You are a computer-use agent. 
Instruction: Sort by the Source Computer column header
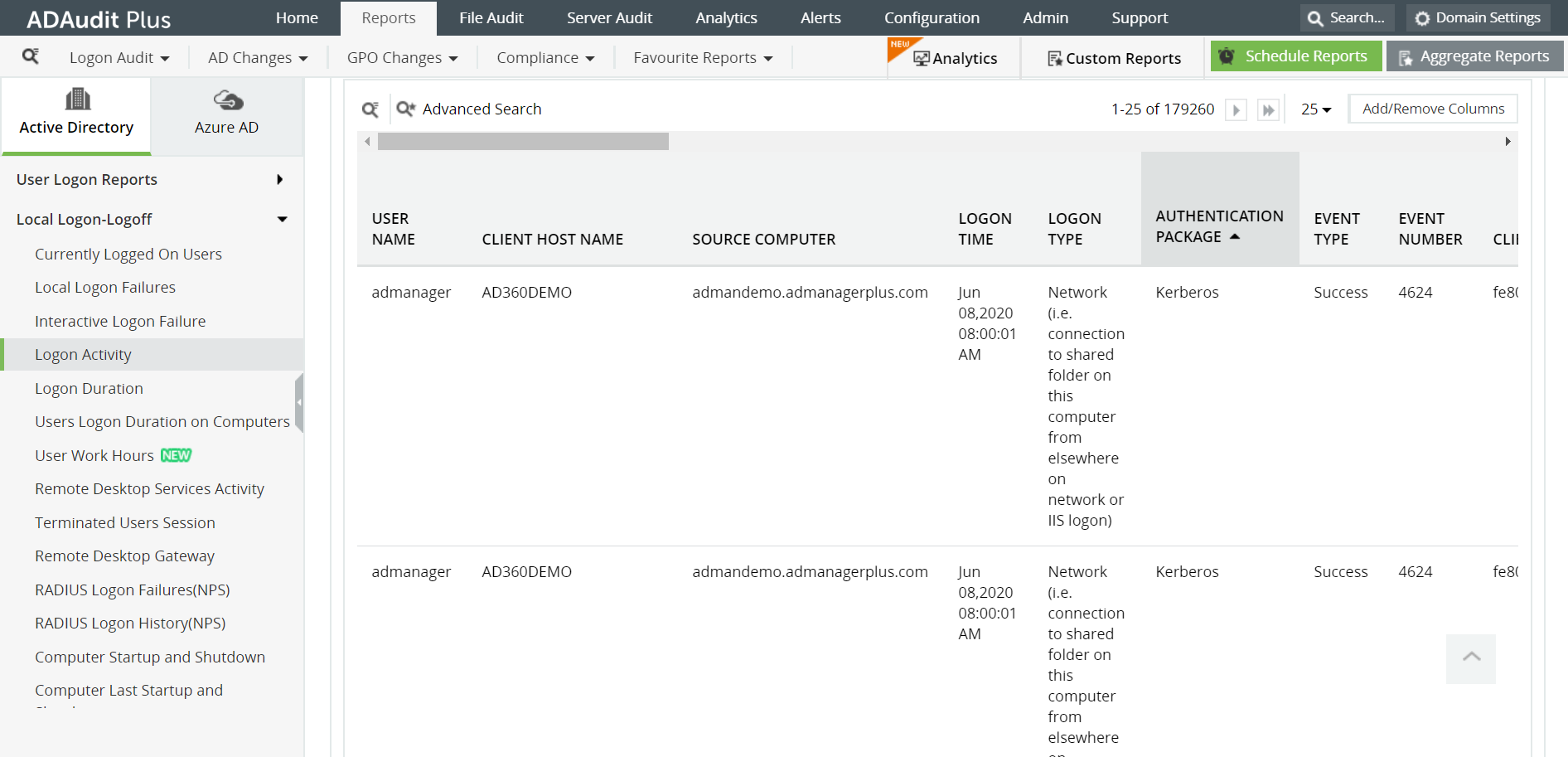(763, 240)
